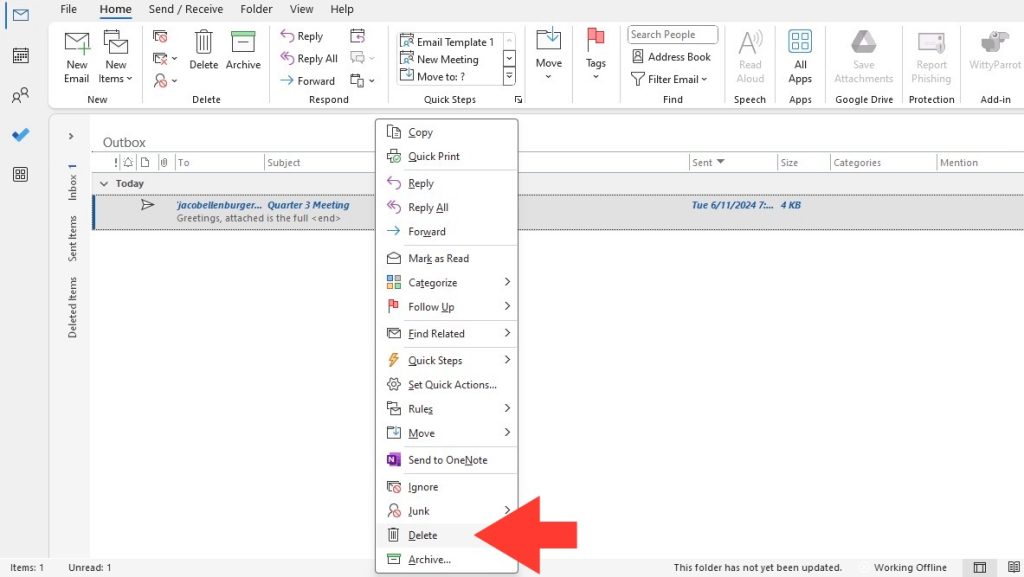Open the Filter Email dropdown

pos(669,79)
